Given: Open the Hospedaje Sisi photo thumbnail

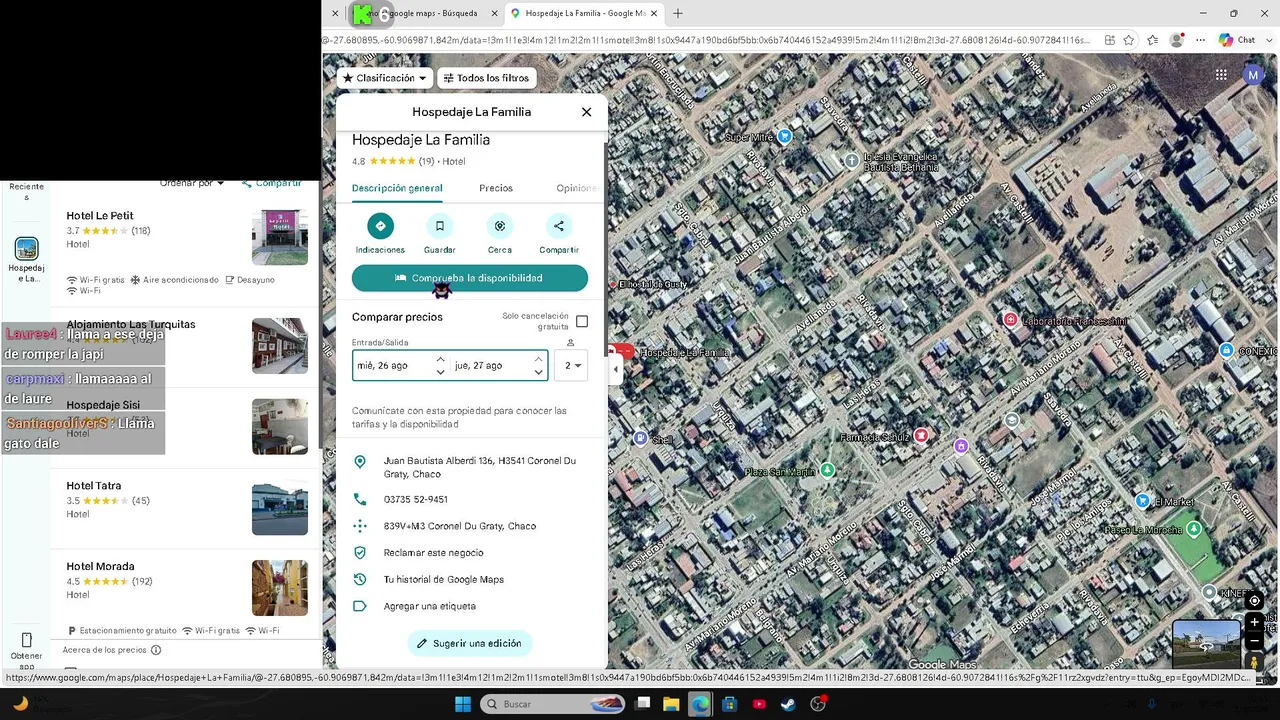Looking at the screenshot, I should pyautogui.click(x=280, y=426).
